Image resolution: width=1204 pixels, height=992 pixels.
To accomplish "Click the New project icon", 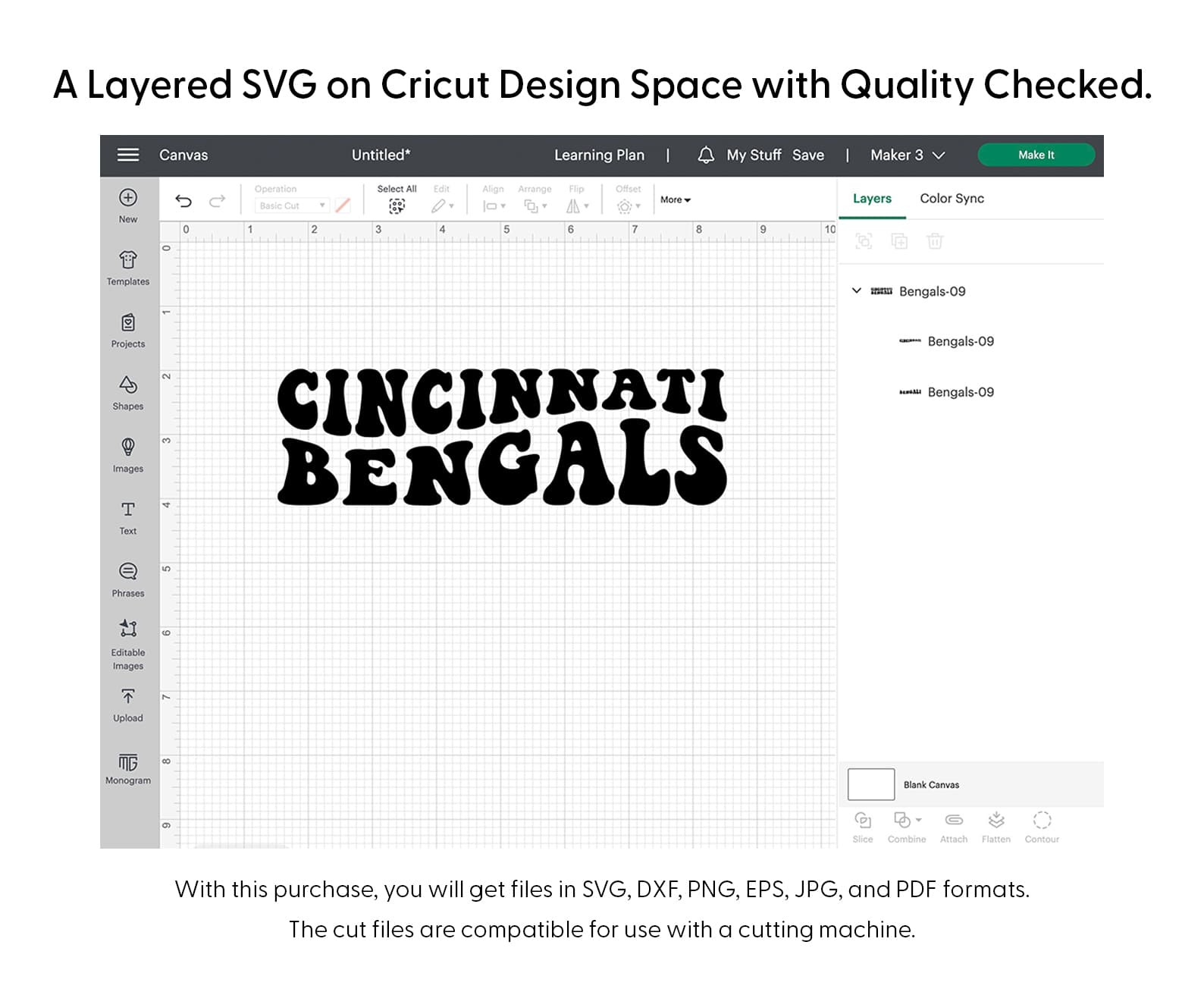I will 128,198.
